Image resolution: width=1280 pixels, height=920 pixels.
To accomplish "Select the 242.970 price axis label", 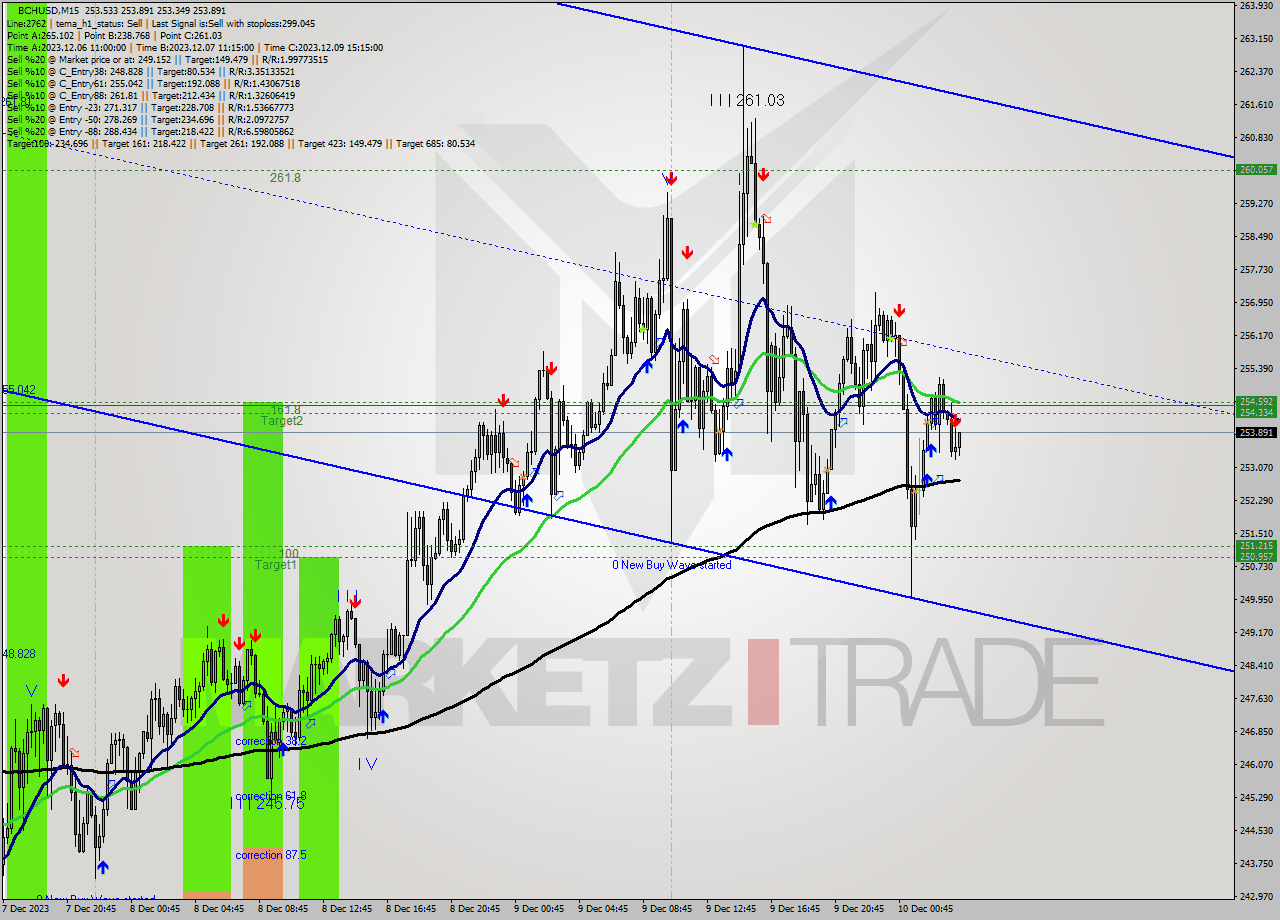I will coord(1256,896).
